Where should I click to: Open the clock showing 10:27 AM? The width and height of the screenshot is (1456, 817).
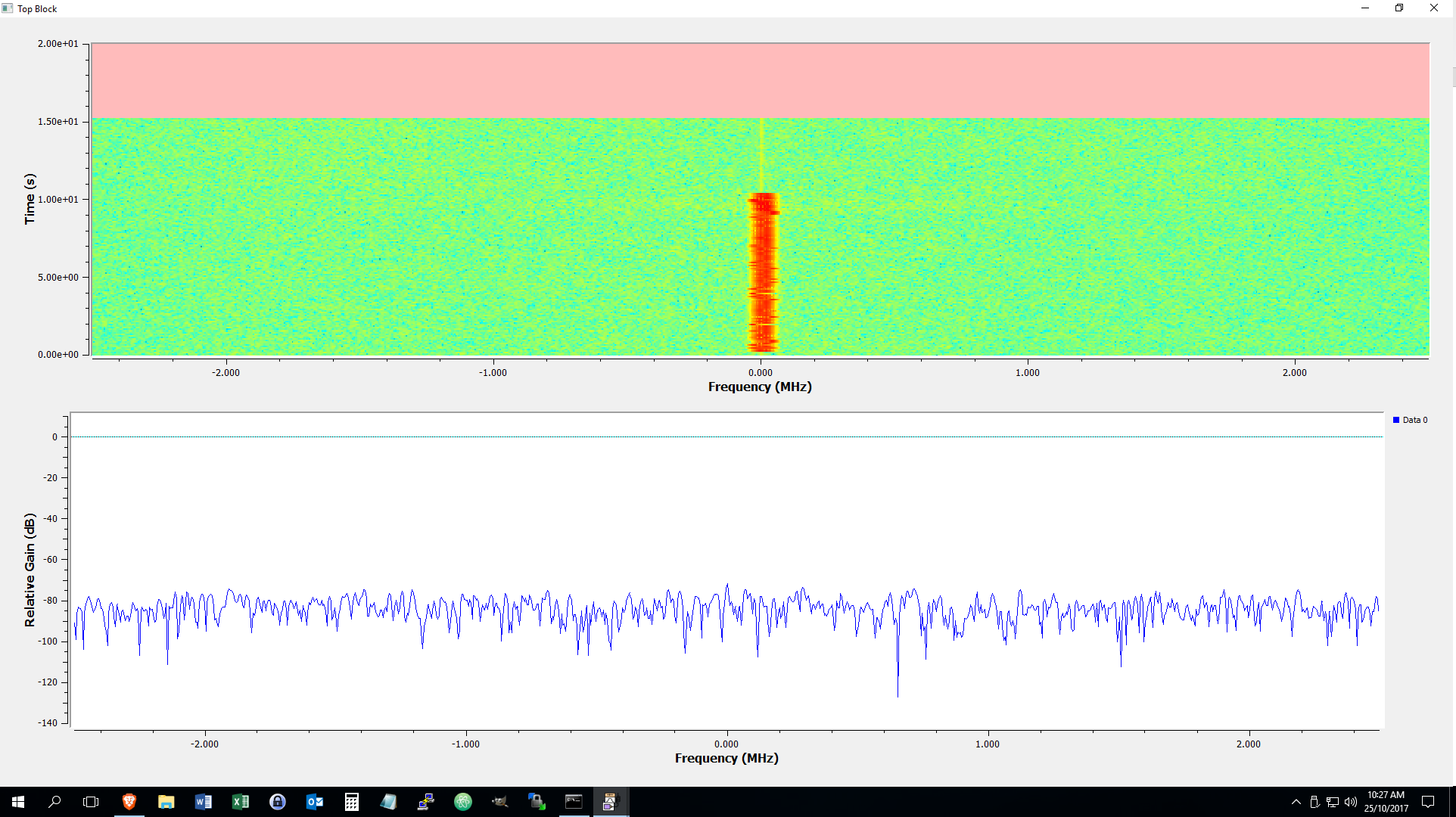(1386, 802)
